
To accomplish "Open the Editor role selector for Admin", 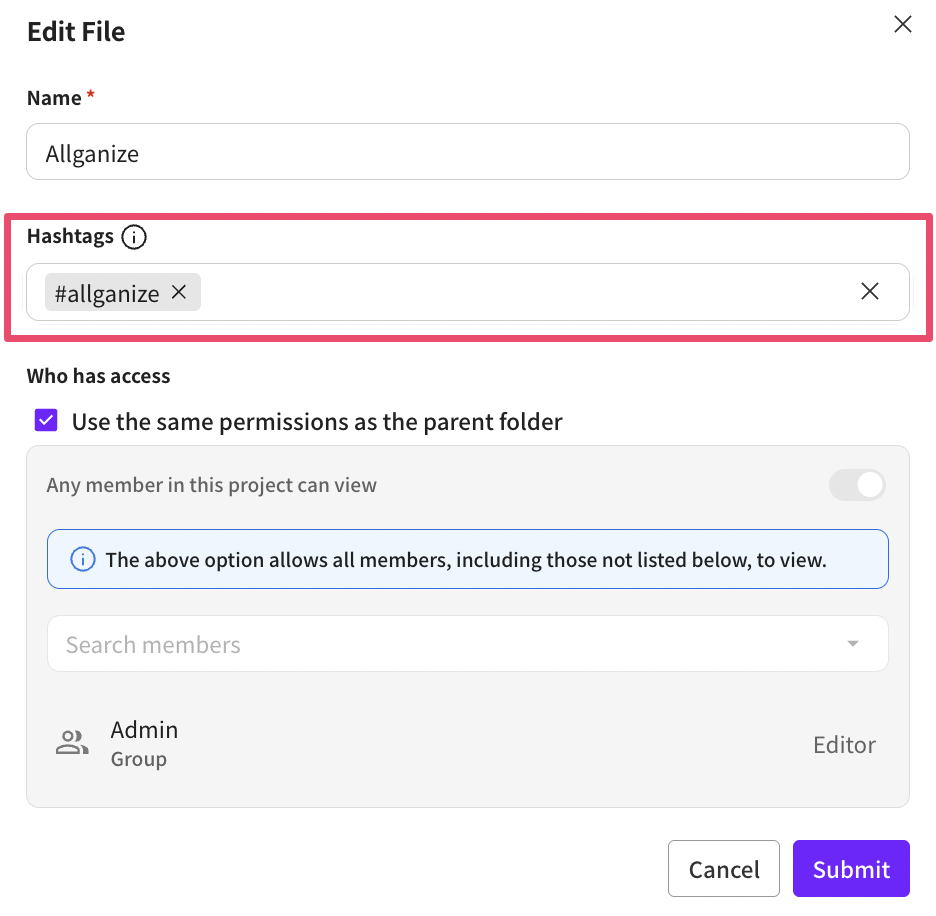I will pos(844,745).
